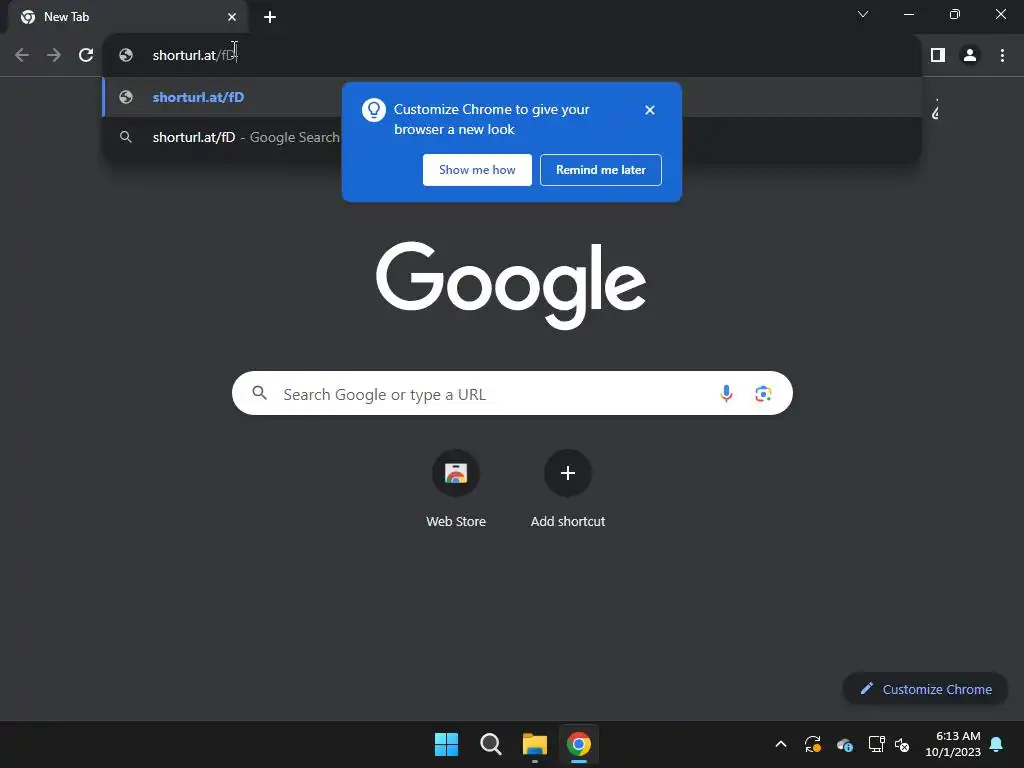Click the browser forward arrow

(54, 55)
